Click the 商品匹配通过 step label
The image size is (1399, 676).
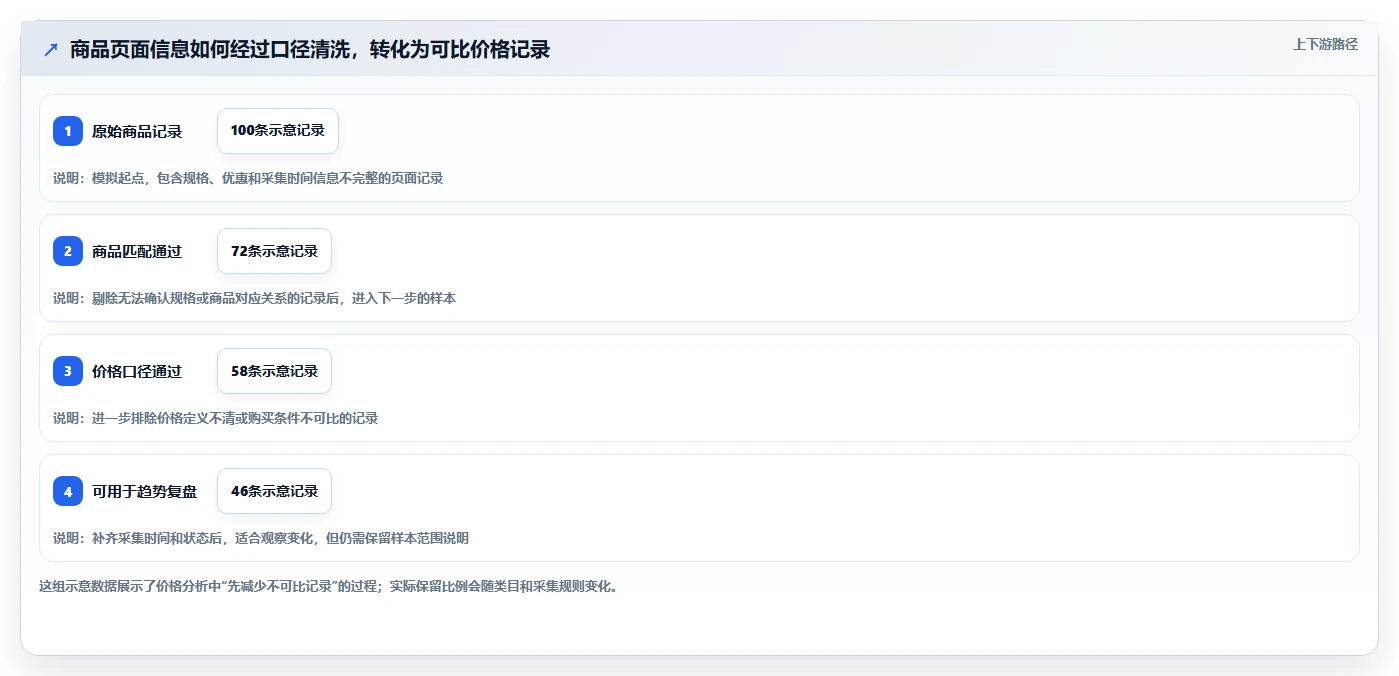pos(137,251)
